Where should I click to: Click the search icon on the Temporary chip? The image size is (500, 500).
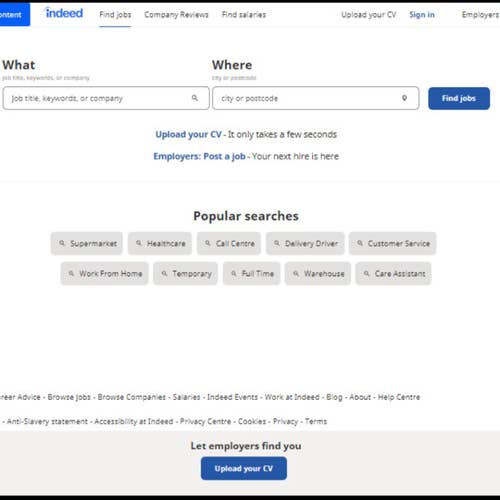click(164, 273)
